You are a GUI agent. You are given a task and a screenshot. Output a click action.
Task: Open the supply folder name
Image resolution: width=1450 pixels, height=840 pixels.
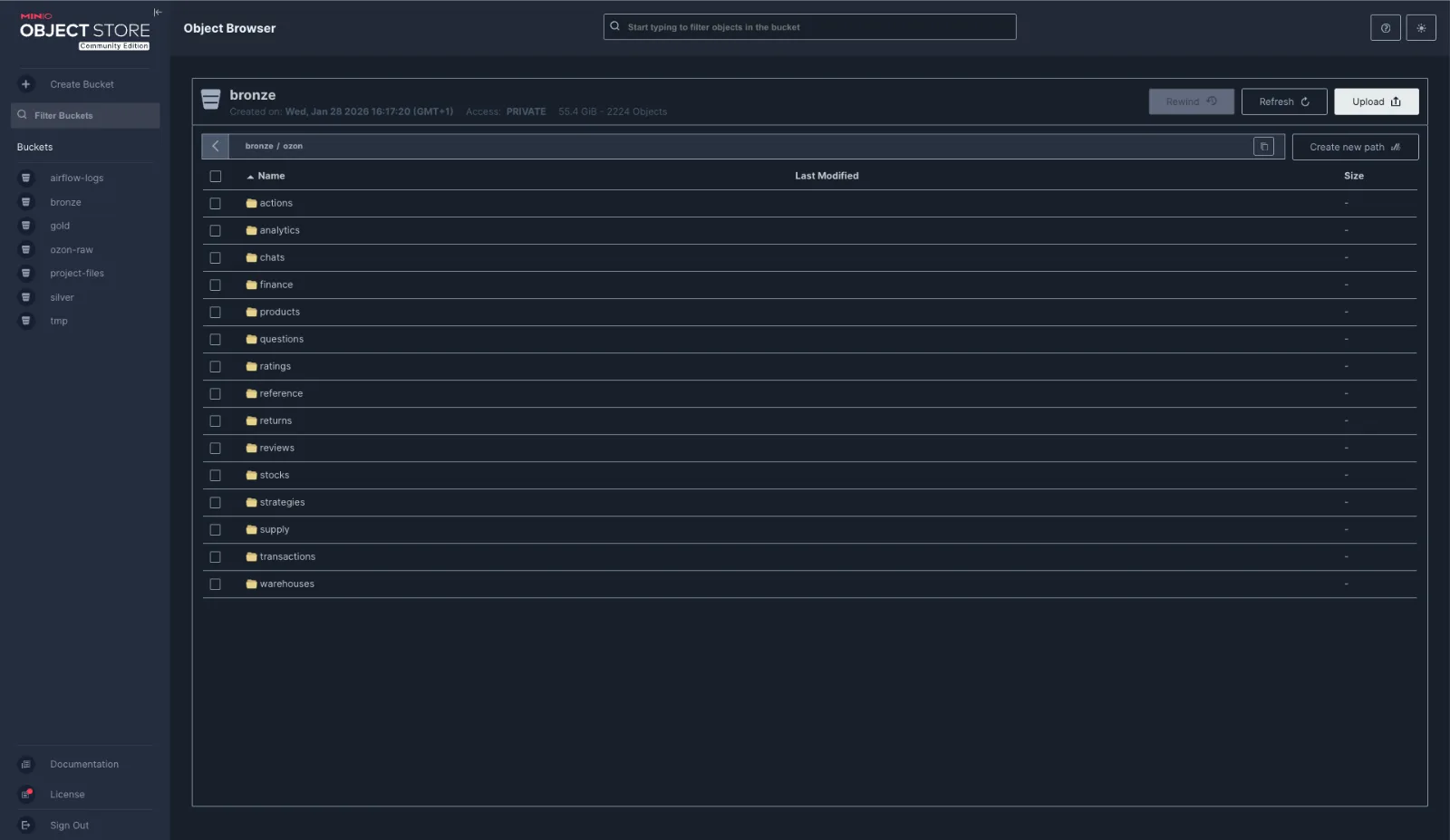coord(275,529)
